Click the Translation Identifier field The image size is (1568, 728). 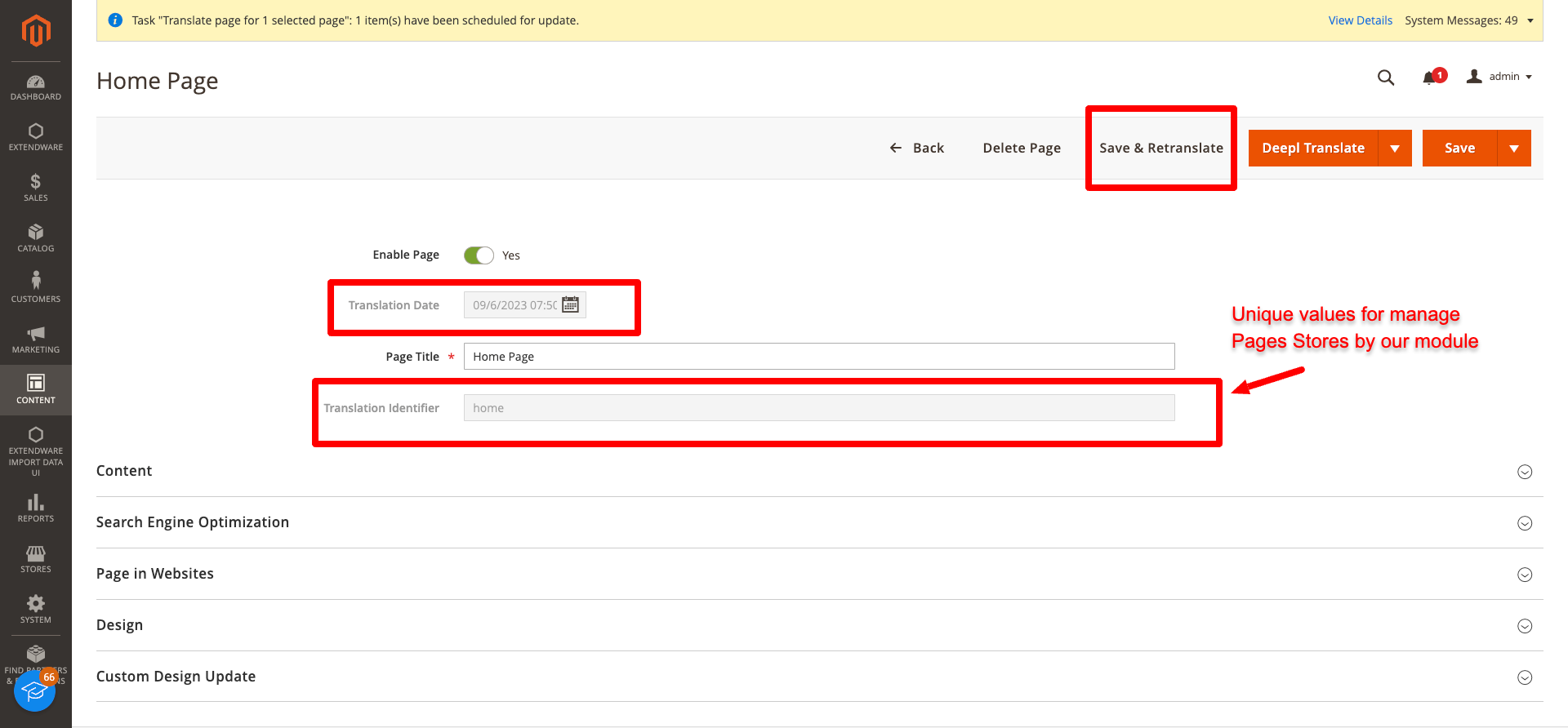(x=819, y=408)
